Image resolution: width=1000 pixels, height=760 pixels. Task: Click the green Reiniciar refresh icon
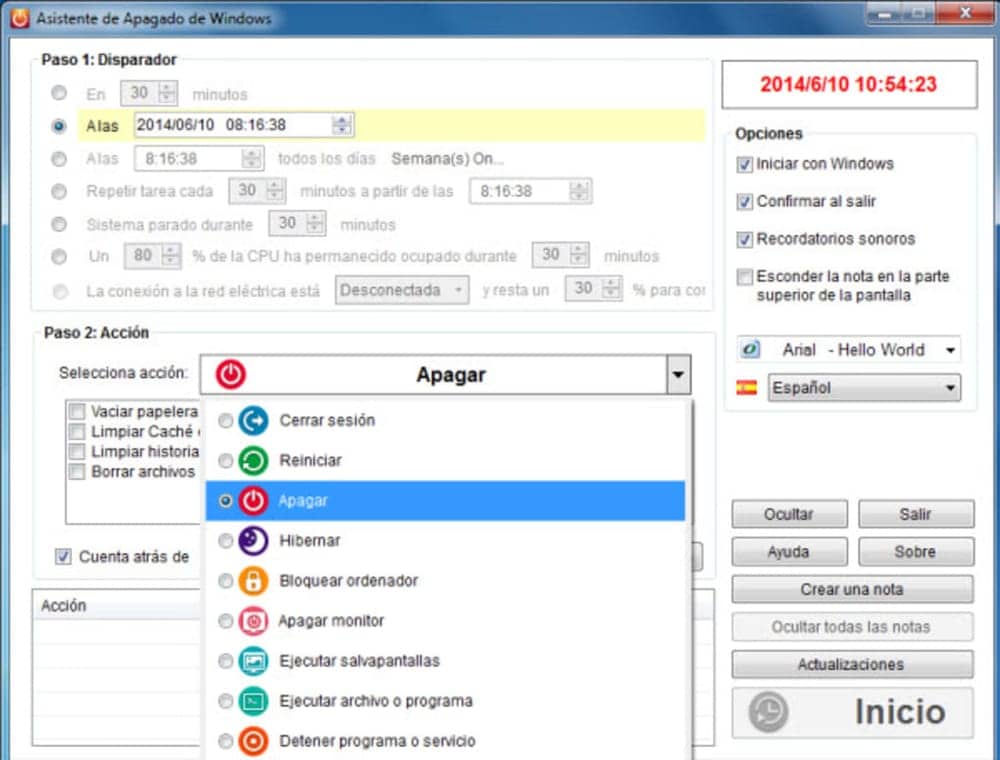tap(253, 460)
